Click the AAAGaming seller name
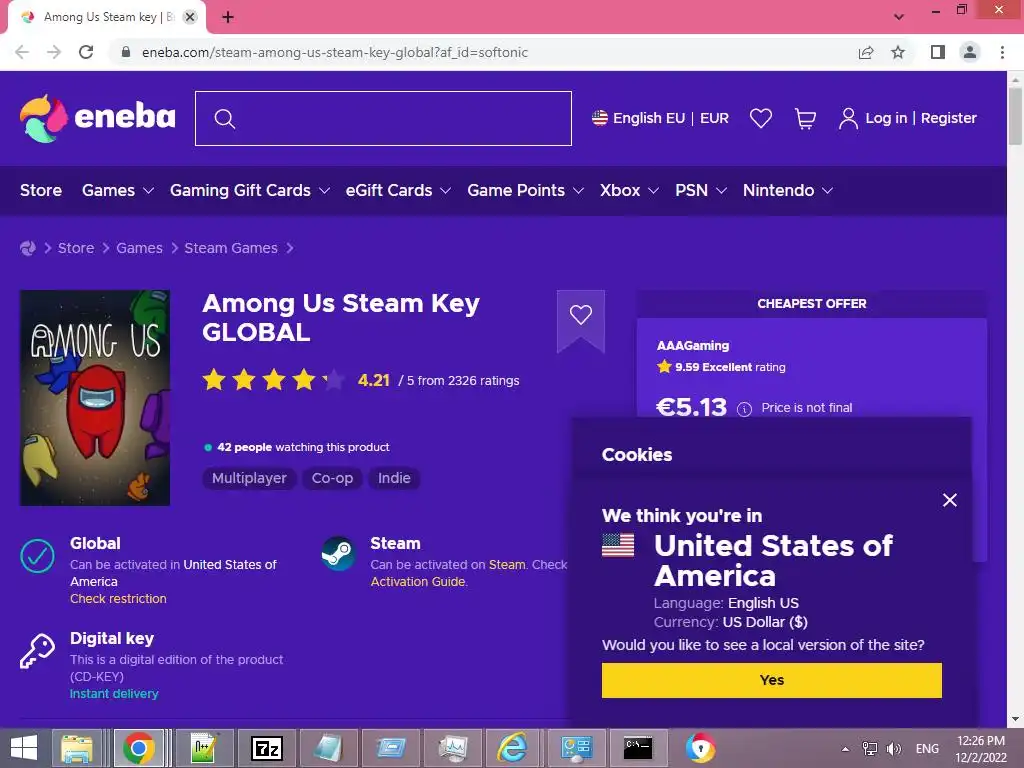The width and height of the screenshot is (1024, 768). point(693,346)
